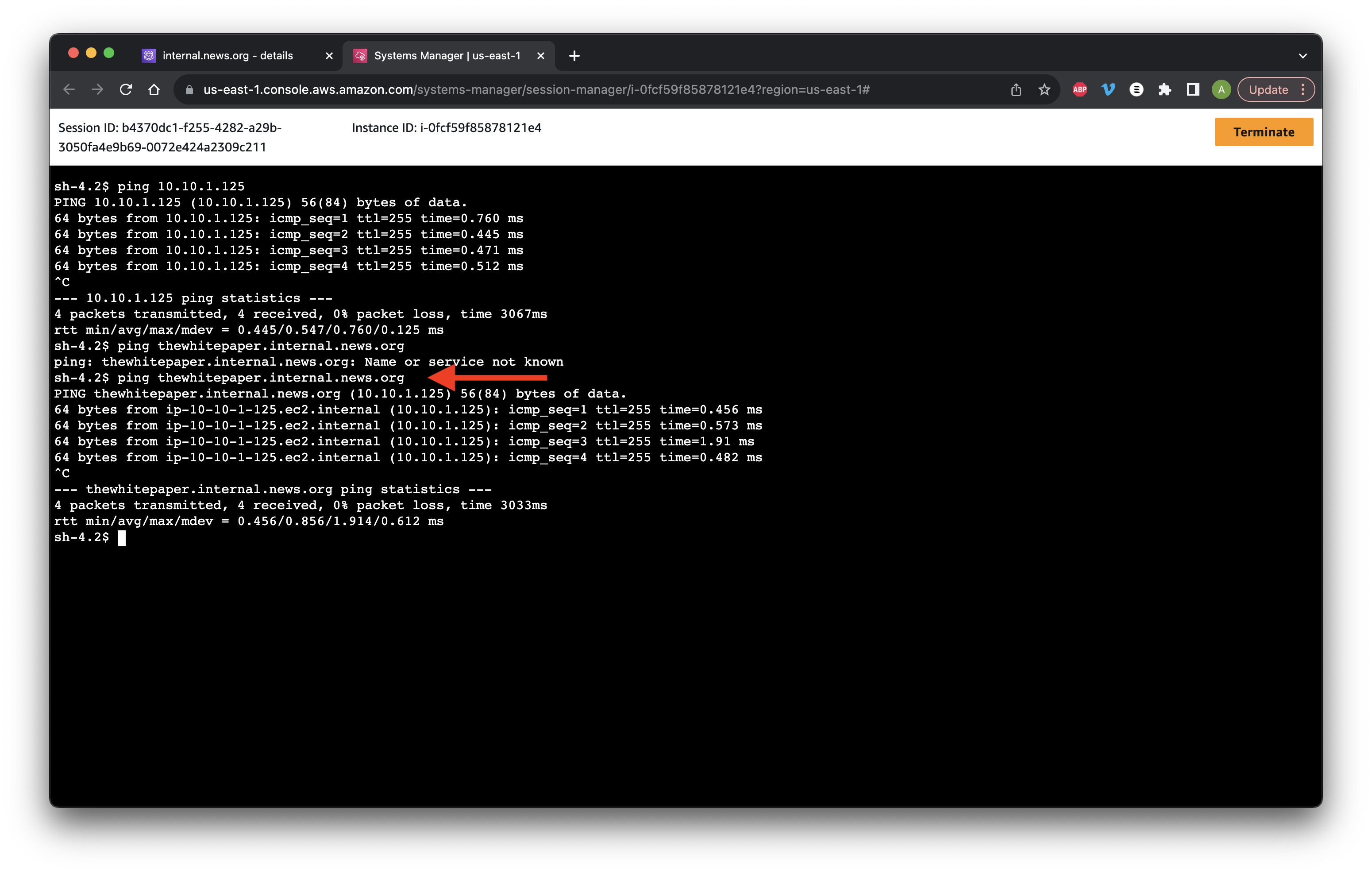The width and height of the screenshot is (1372, 873).
Task: Click the Update button in Chrome
Action: coord(1268,89)
